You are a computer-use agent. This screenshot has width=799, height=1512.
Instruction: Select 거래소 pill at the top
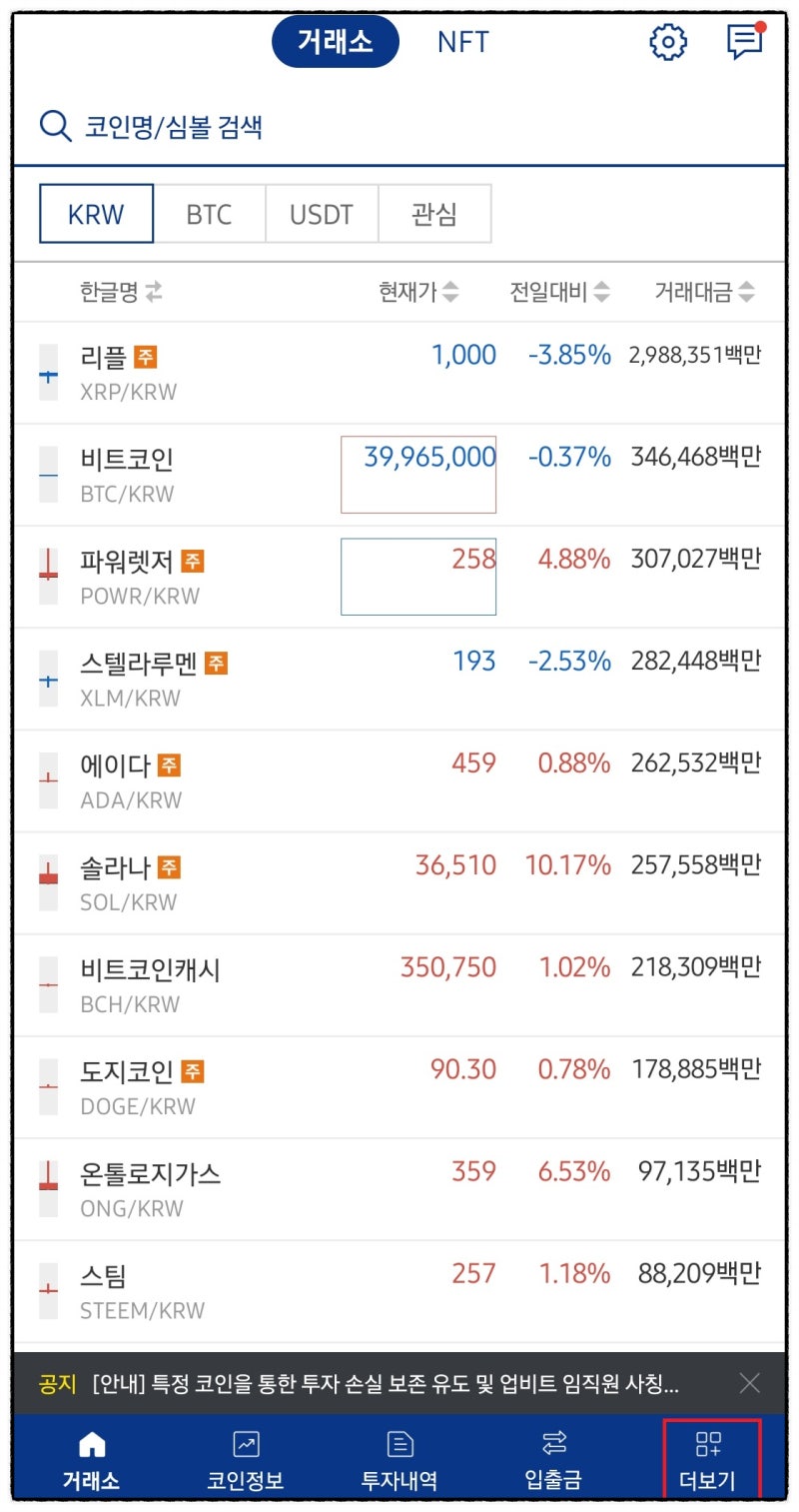(x=335, y=42)
